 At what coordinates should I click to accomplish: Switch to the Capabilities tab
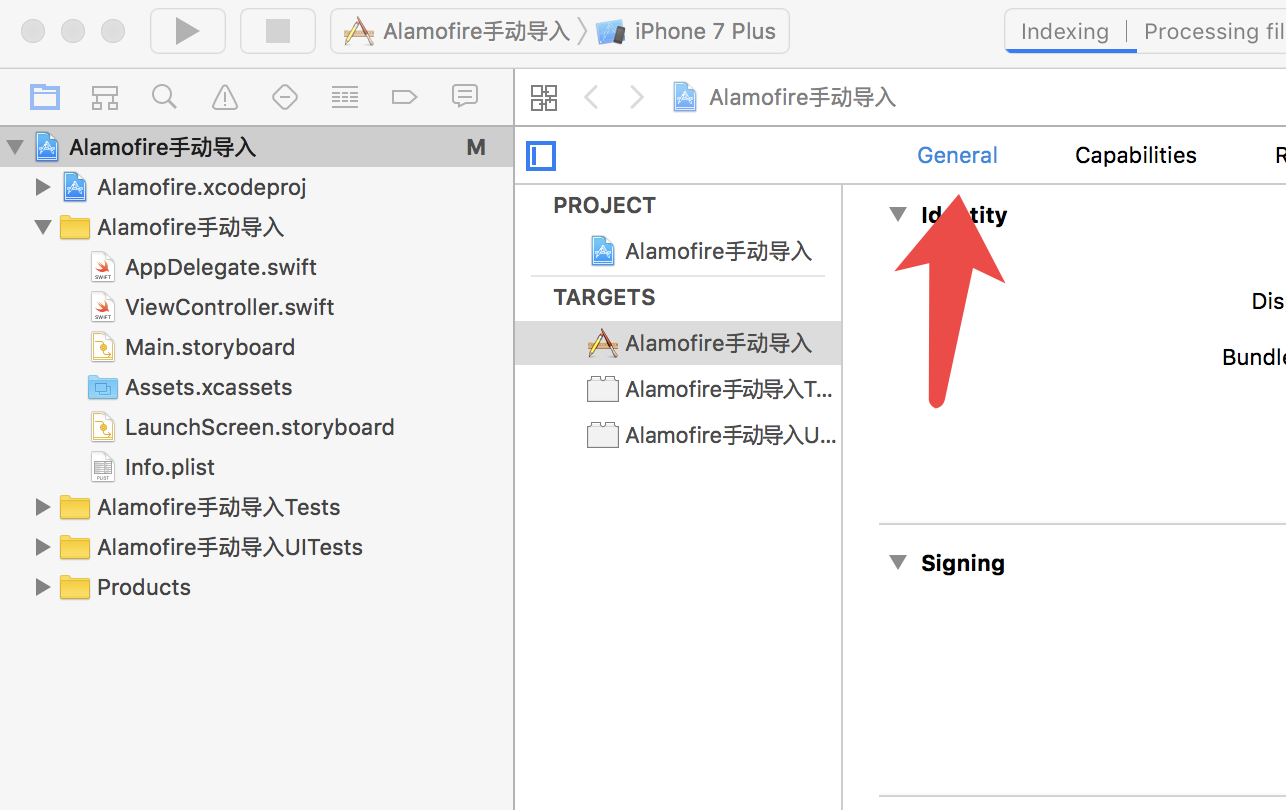click(1136, 155)
